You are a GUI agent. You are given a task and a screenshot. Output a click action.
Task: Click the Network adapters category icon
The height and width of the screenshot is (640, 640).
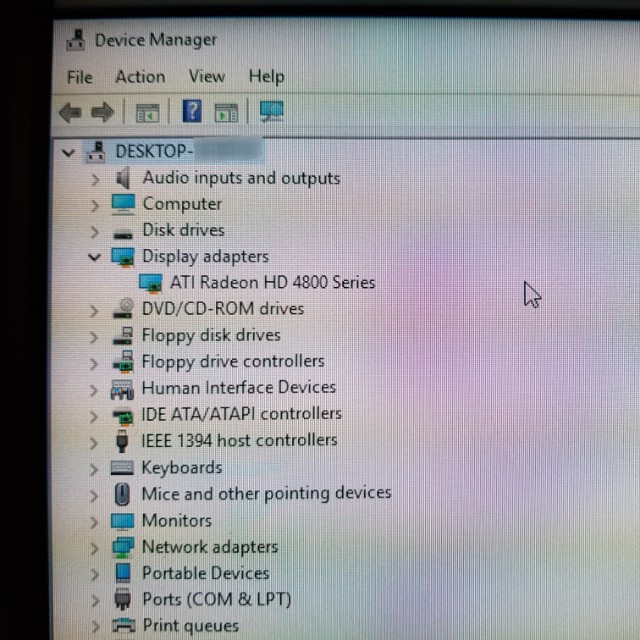(123, 548)
